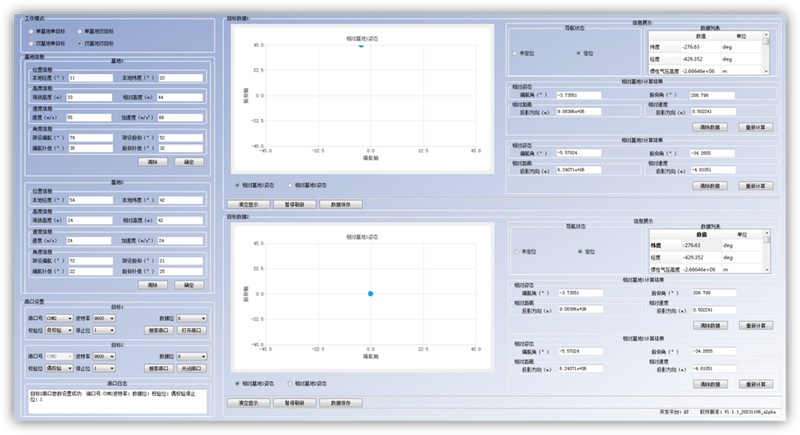Open 目标1 校验位 奇校验 dropdown
Image resolution: width=800 pixels, height=435 pixels.
59,330
